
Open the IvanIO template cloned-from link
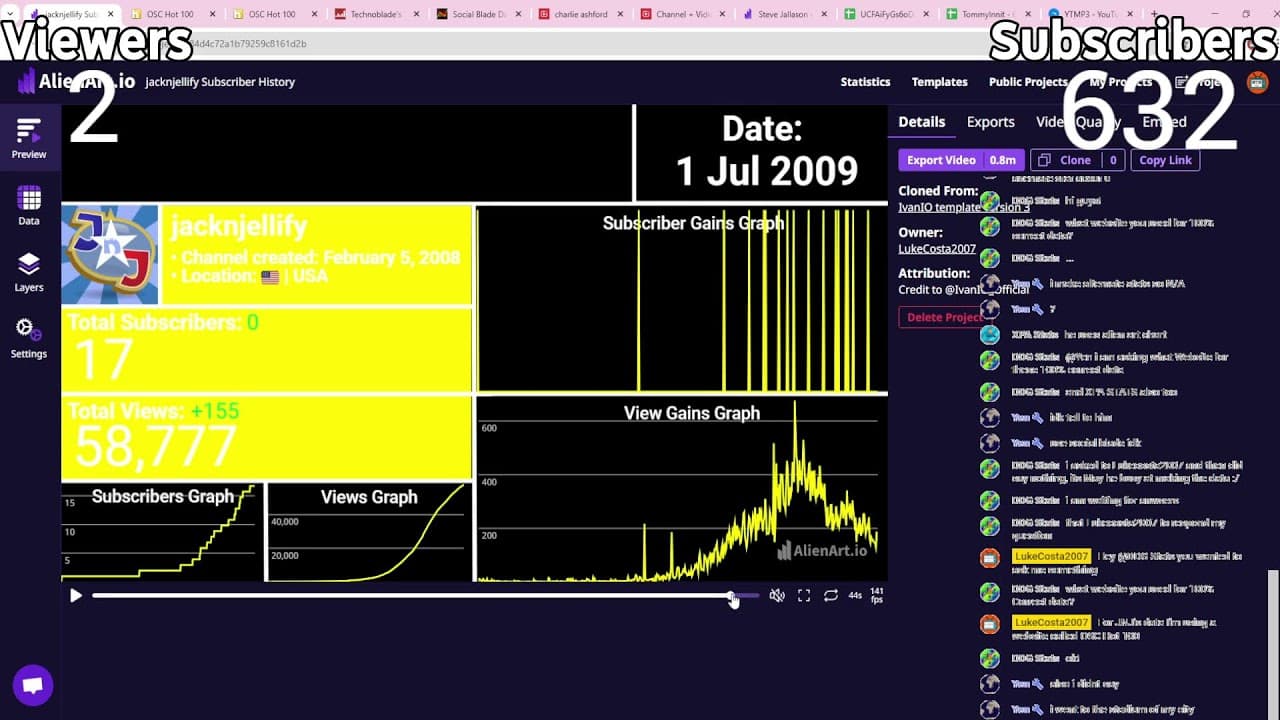pyautogui.click(x=964, y=207)
